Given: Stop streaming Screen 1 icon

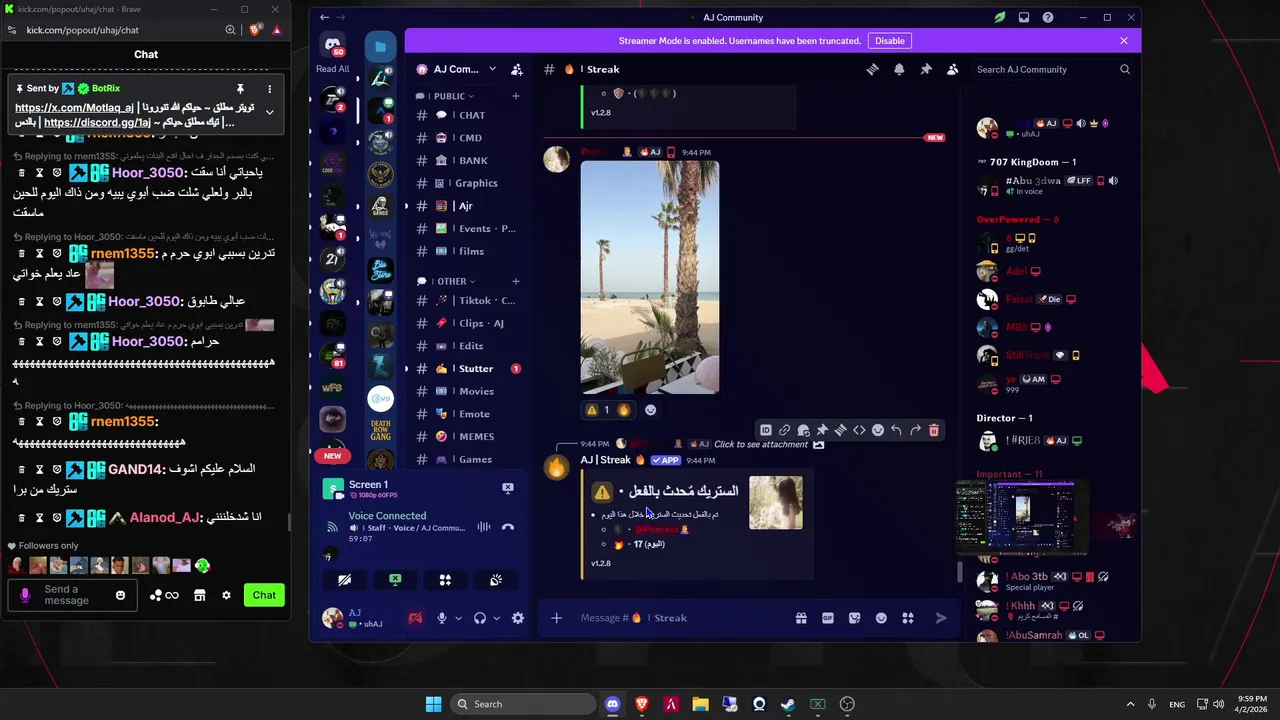Looking at the screenshot, I should (x=508, y=488).
